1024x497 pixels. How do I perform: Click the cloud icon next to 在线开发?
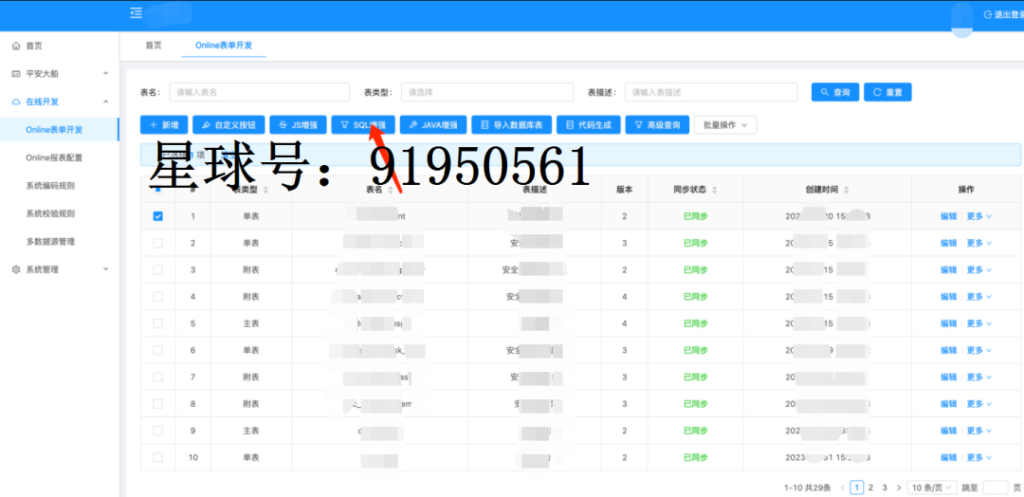click(x=16, y=102)
